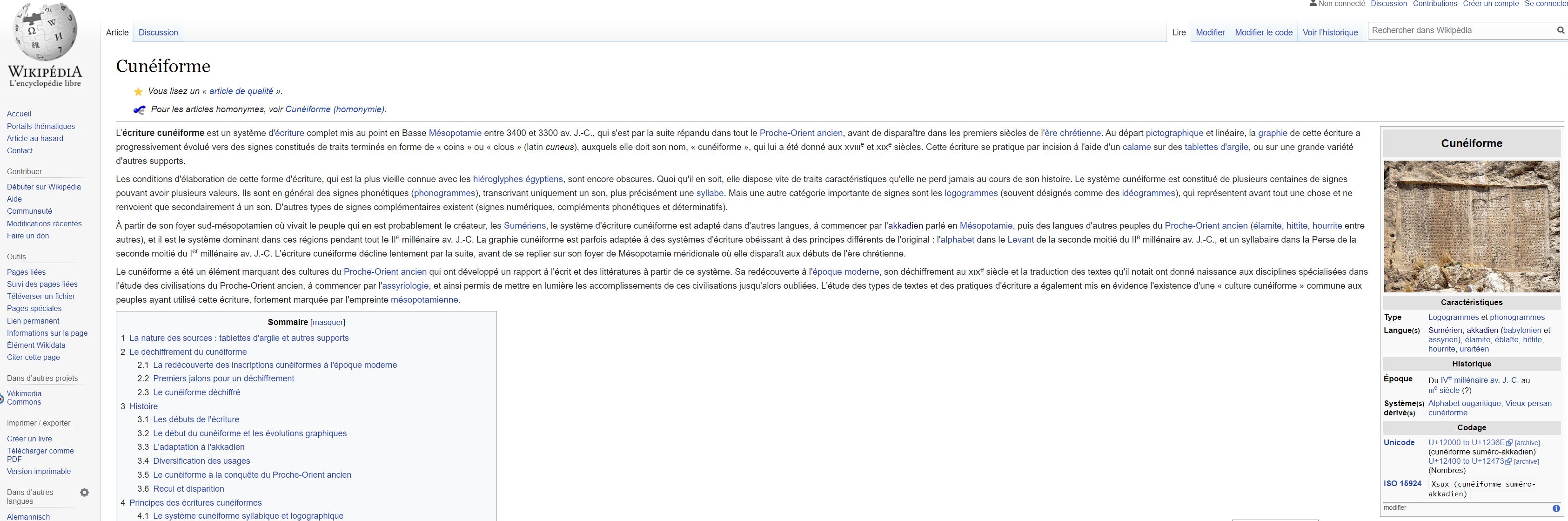
Task: Click Contact in sidebar
Action: coord(20,150)
